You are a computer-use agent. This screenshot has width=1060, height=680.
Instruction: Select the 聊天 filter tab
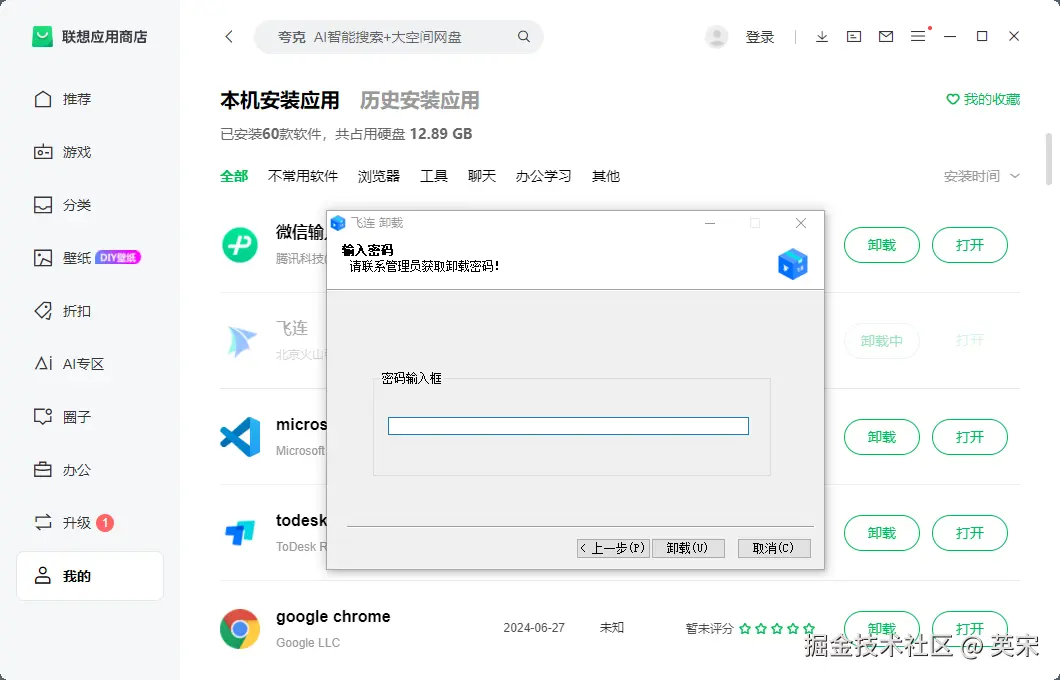[x=482, y=176]
